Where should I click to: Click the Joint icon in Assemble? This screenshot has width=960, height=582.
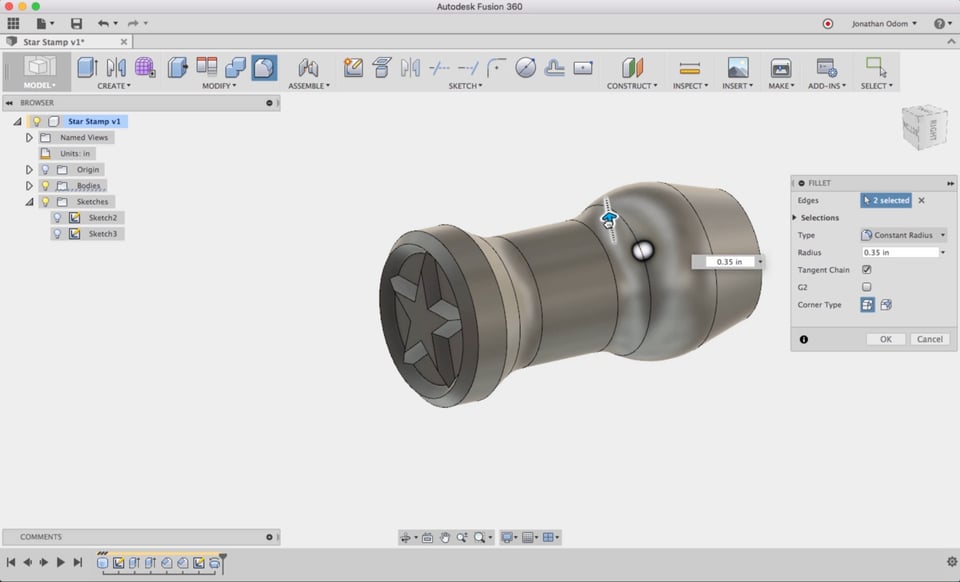(308, 67)
